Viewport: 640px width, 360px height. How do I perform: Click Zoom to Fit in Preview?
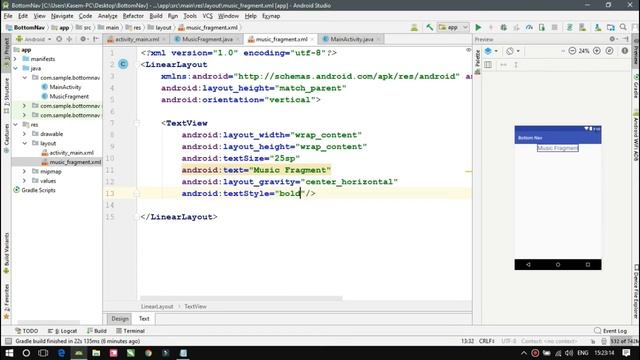coord(609,51)
